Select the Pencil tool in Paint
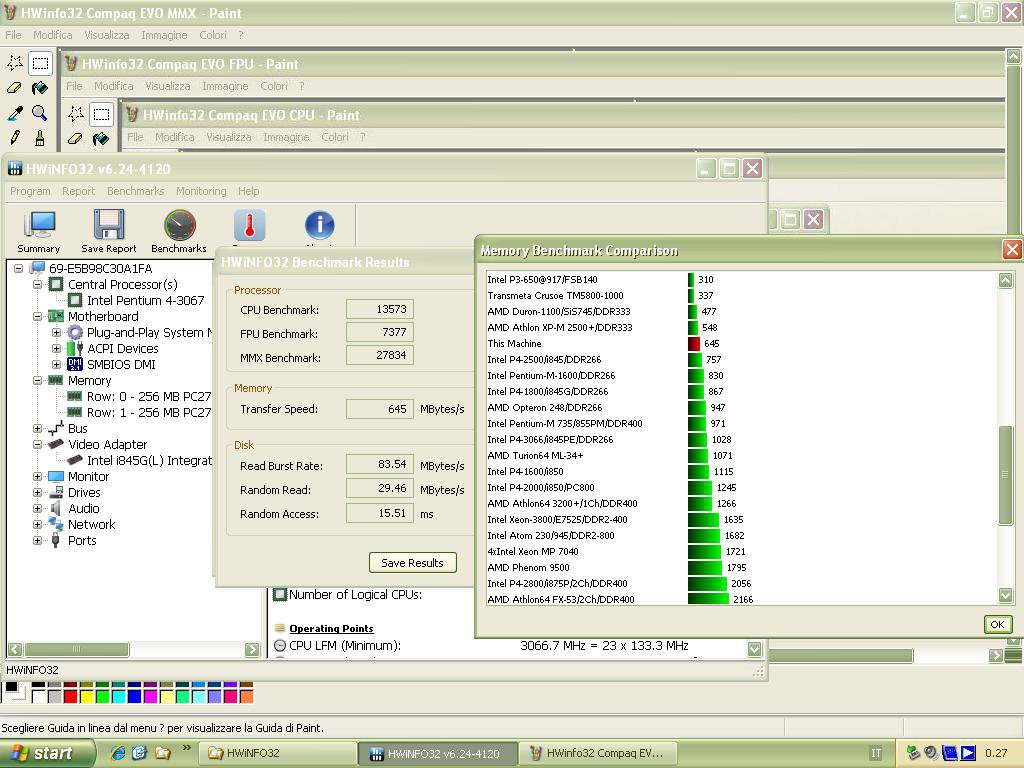1024x768 pixels. 15,138
